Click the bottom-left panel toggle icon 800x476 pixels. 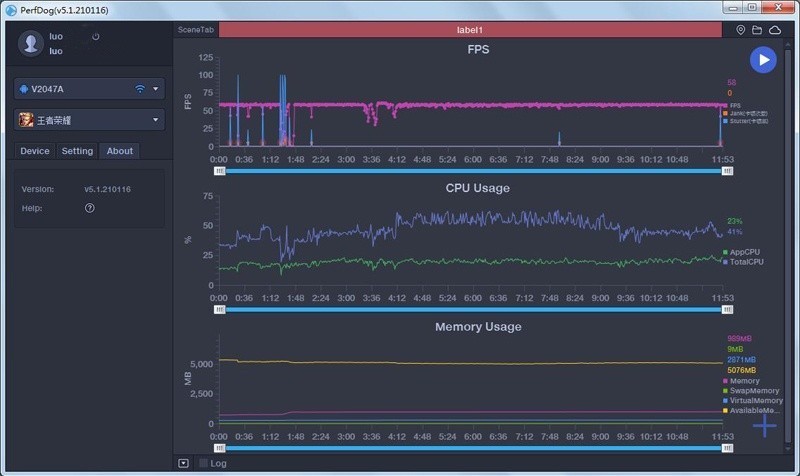183,463
